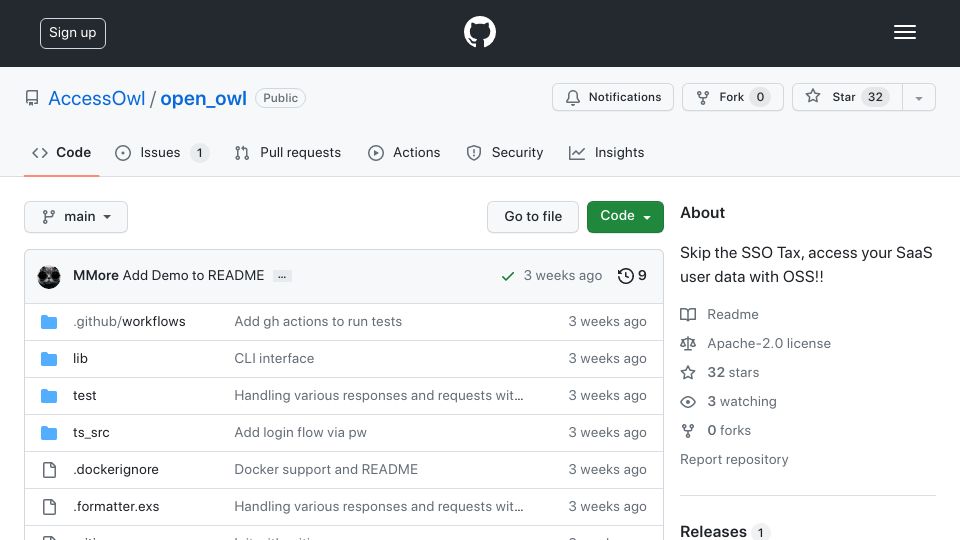Click the Public visibility label
This screenshot has width=960, height=540.
[x=280, y=98]
